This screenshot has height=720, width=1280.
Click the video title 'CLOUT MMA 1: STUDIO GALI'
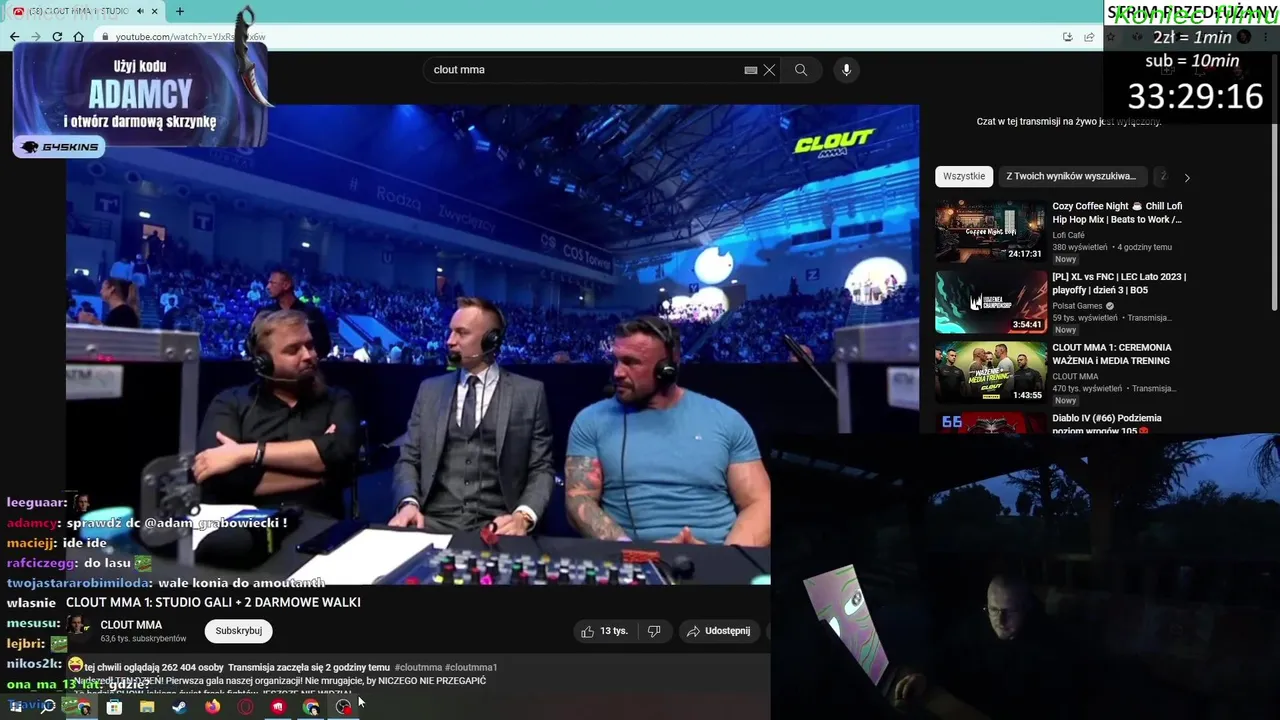[x=213, y=602]
